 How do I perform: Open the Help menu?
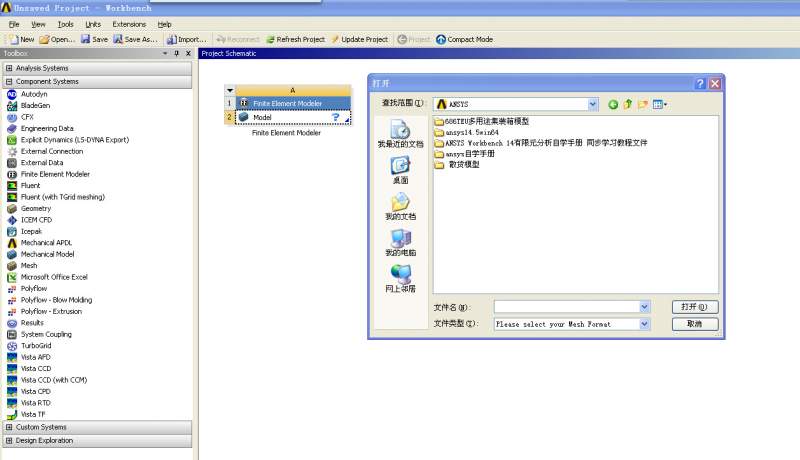[x=164, y=24]
